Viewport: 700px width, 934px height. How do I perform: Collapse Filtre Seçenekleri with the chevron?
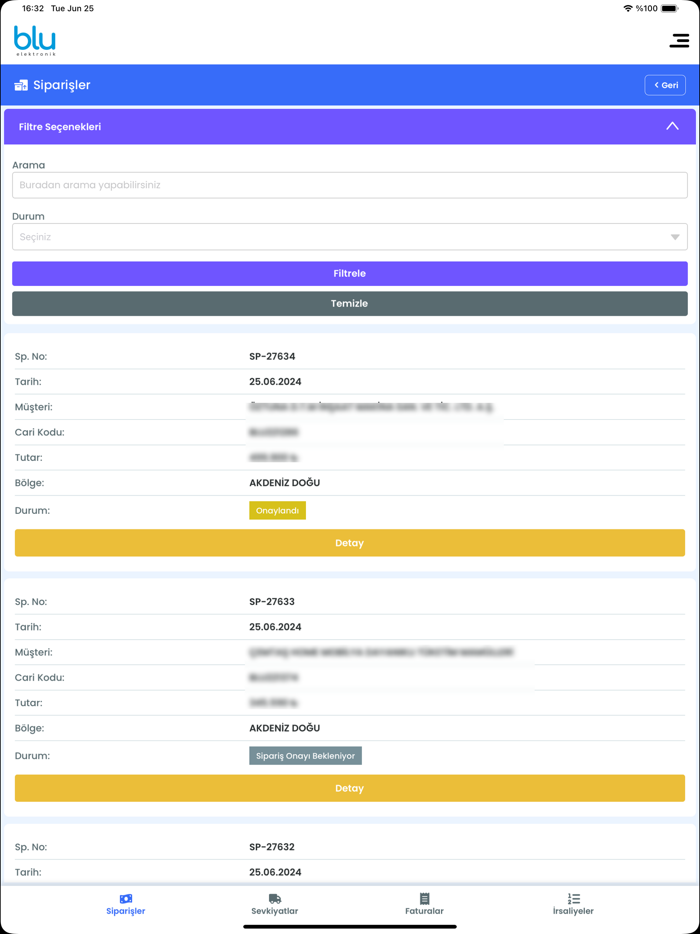point(673,126)
